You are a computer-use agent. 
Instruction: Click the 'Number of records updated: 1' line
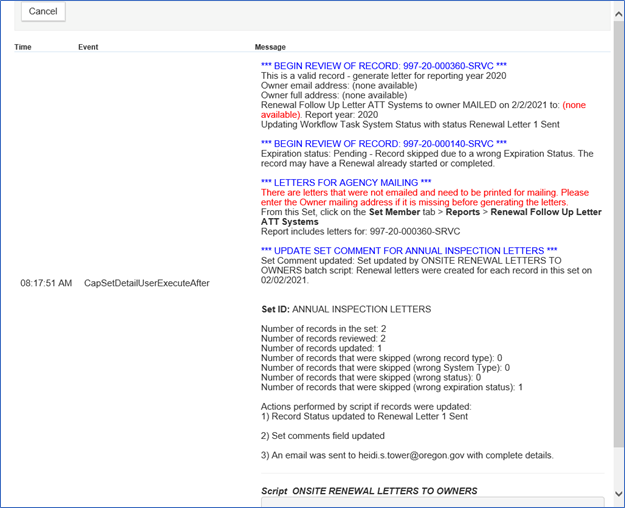pos(320,348)
